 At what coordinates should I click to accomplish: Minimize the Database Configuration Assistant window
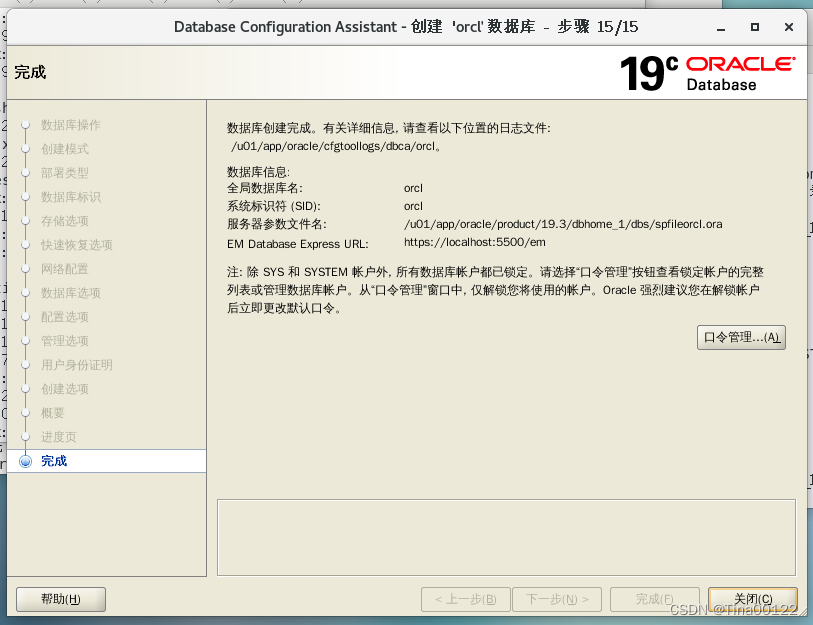pos(721,27)
